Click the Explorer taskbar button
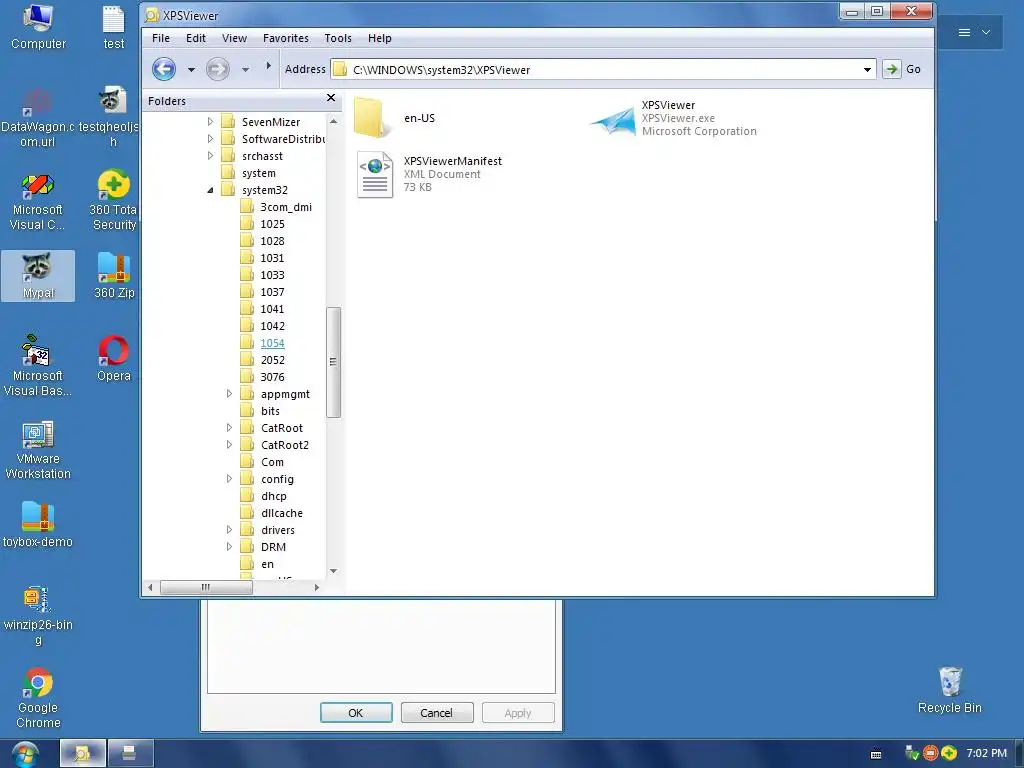 click(x=83, y=754)
